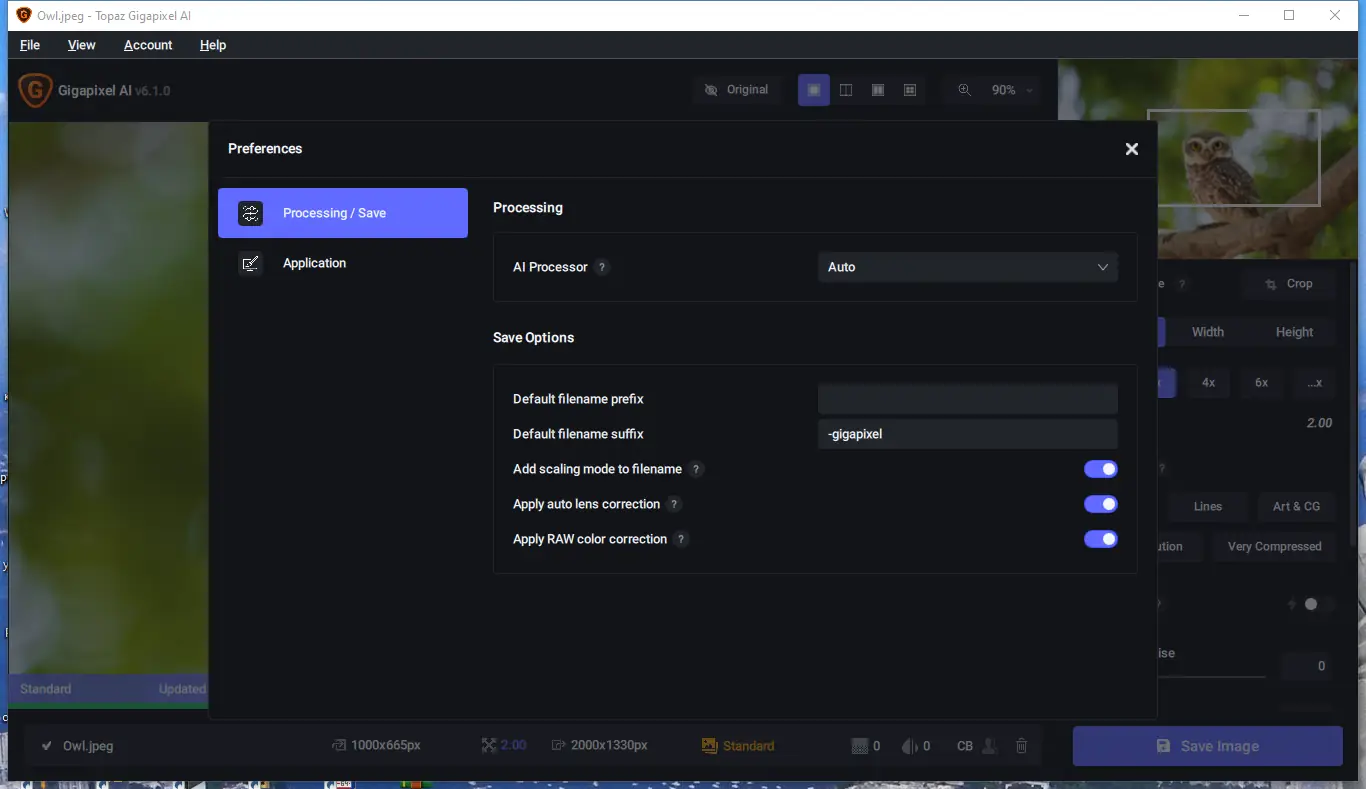1366x789 pixels.
Task: Click the face recovery person icon
Action: (989, 746)
